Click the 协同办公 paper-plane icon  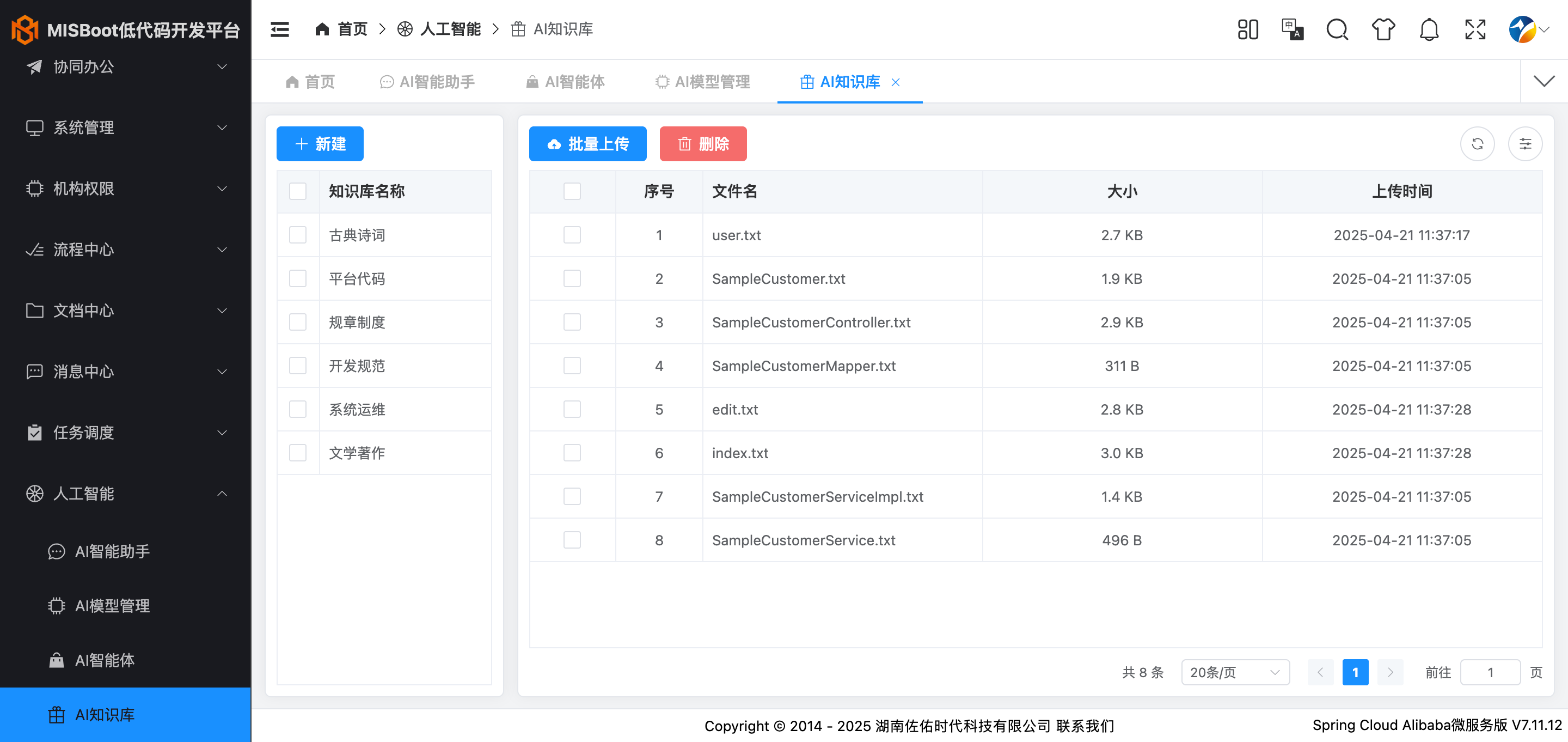point(35,66)
